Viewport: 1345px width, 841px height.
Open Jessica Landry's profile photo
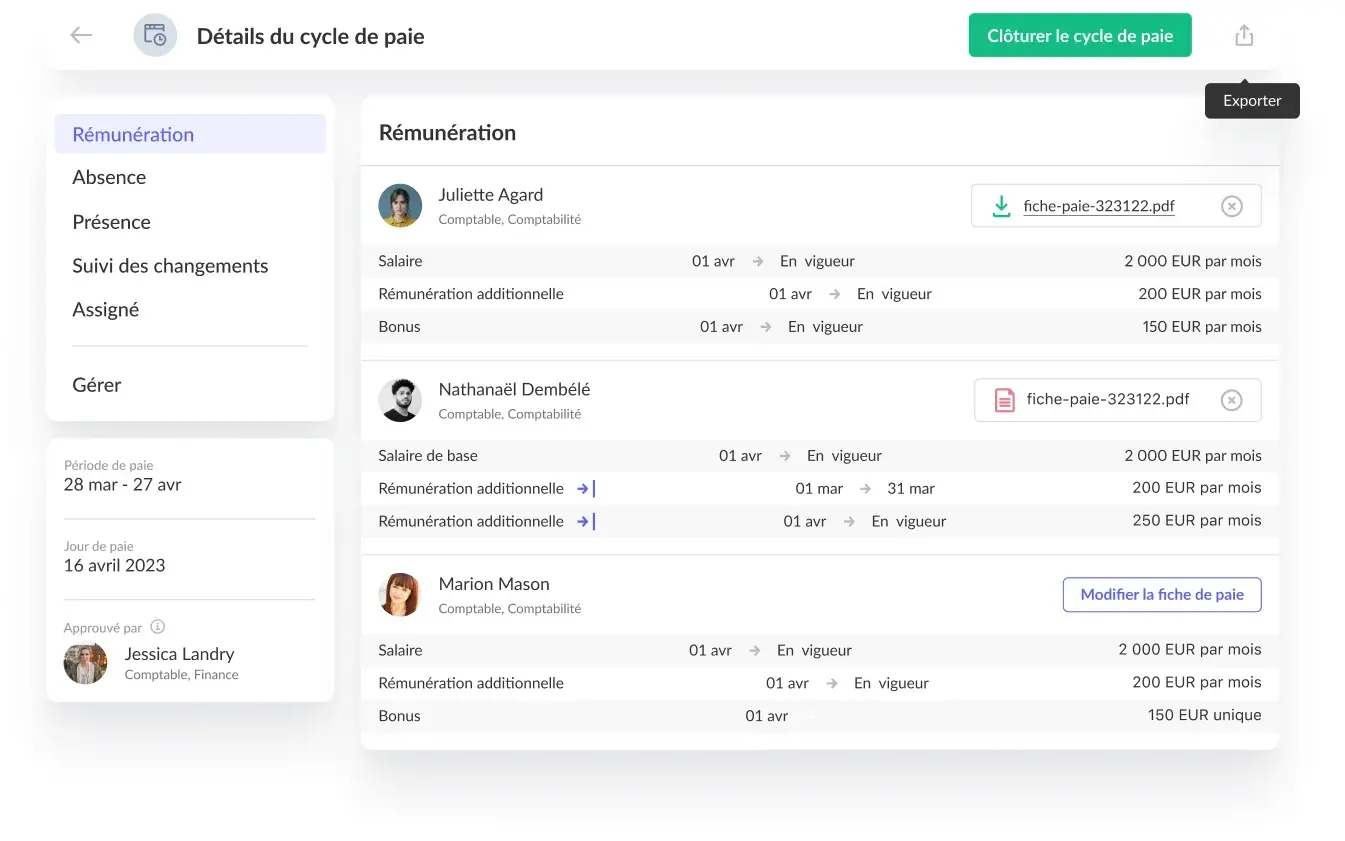click(x=85, y=663)
